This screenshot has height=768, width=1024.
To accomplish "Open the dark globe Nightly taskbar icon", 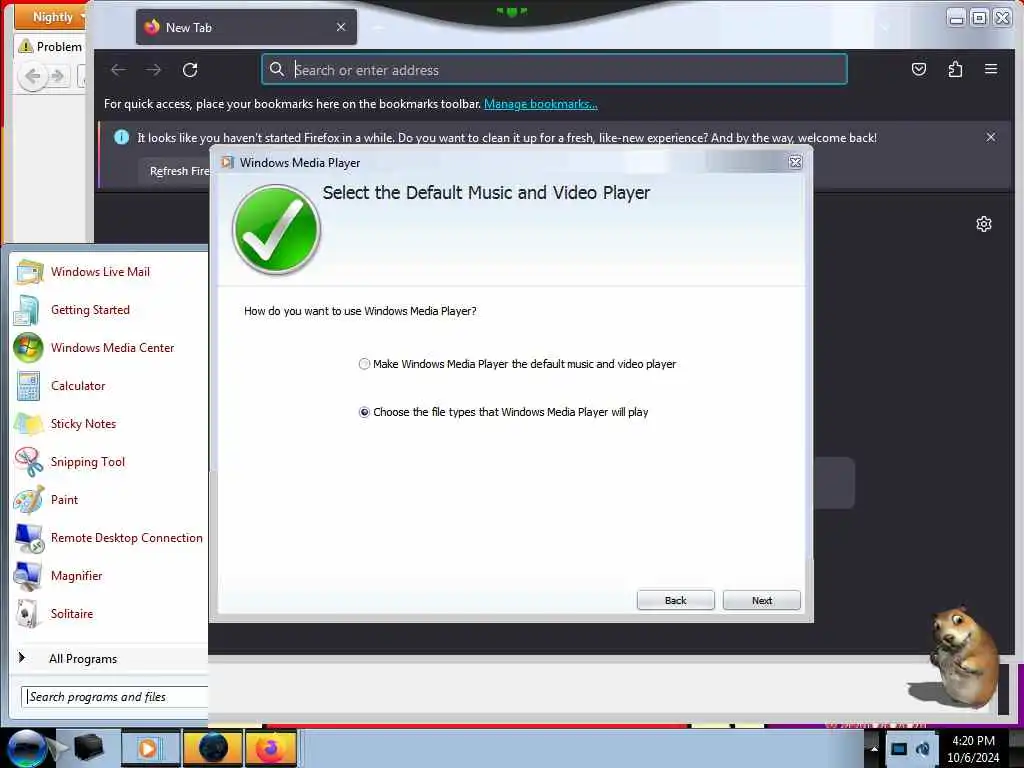I will click(x=212, y=748).
